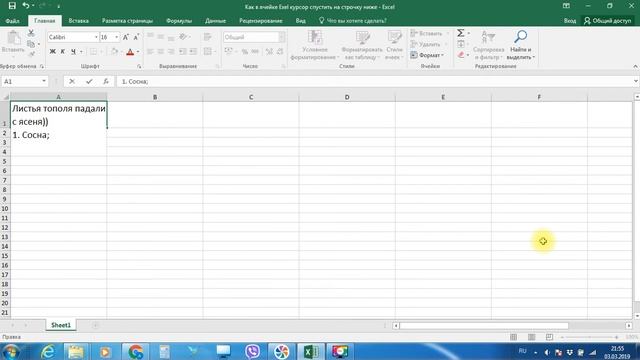
Task: Toggle Underline (Ч) formatting
Action: (73, 52)
